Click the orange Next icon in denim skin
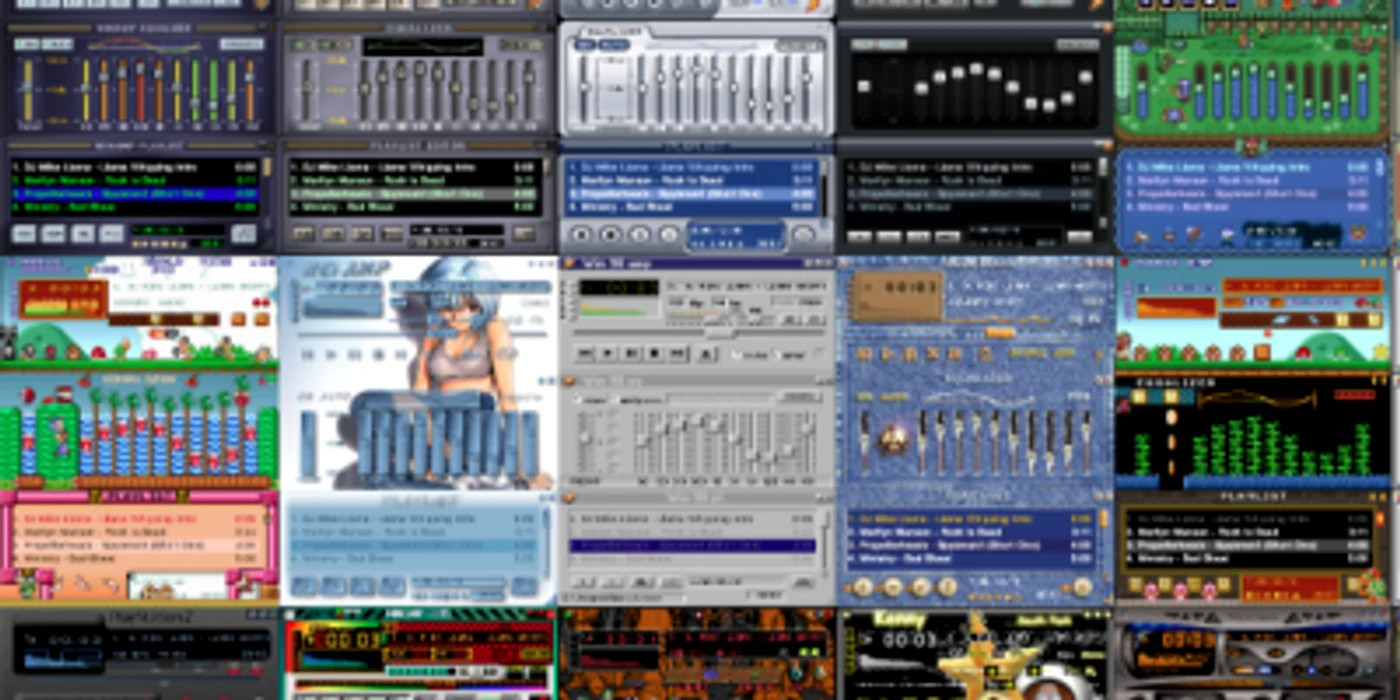 click(x=956, y=354)
